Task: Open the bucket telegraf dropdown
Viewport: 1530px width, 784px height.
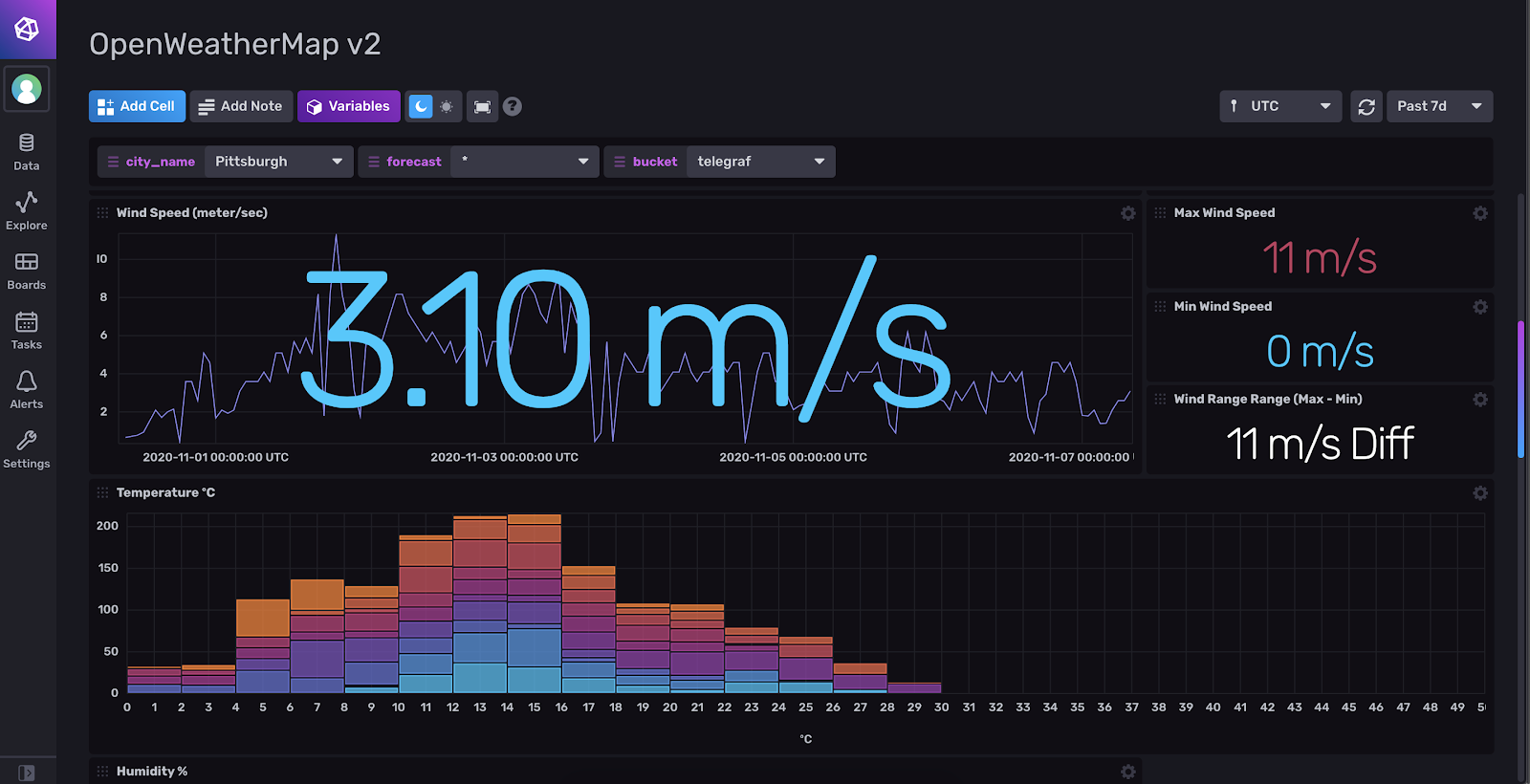Action: tap(761, 162)
